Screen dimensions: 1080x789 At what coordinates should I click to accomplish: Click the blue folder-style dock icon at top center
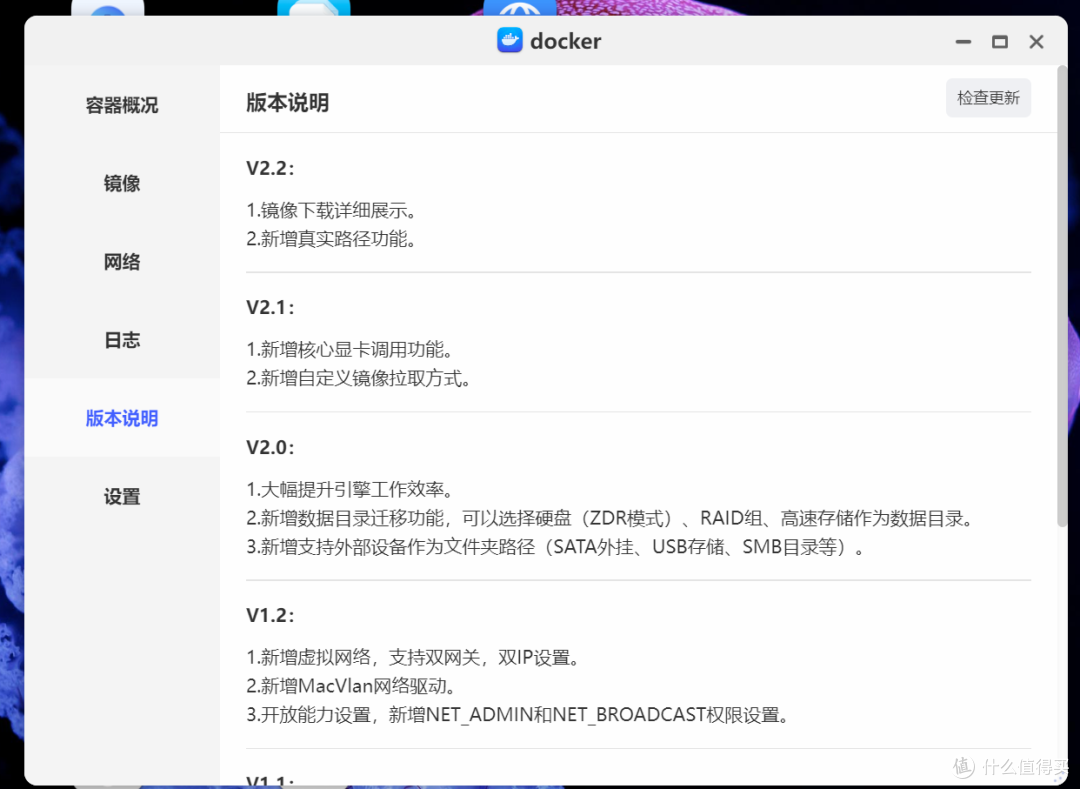point(314,10)
